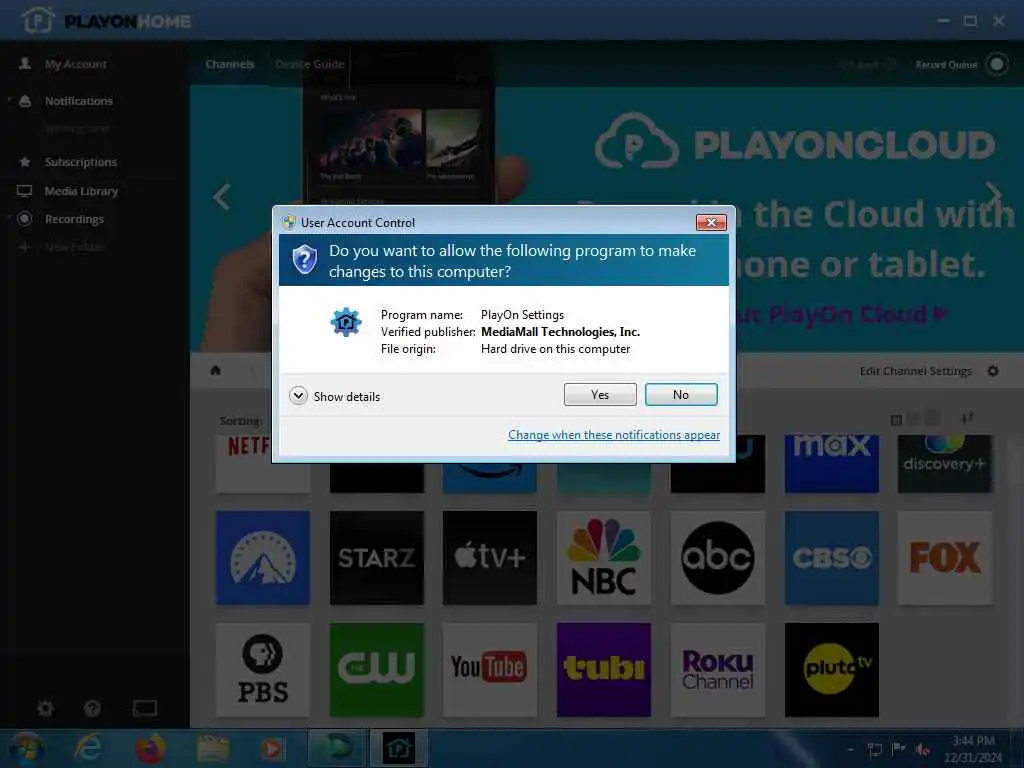Close the User Account Control dialog
This screenshot has width=1024, height=768.
pos(711,222)
